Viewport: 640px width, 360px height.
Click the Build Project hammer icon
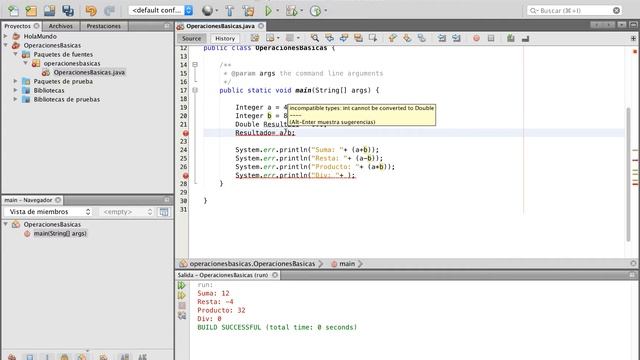point(230,10)
